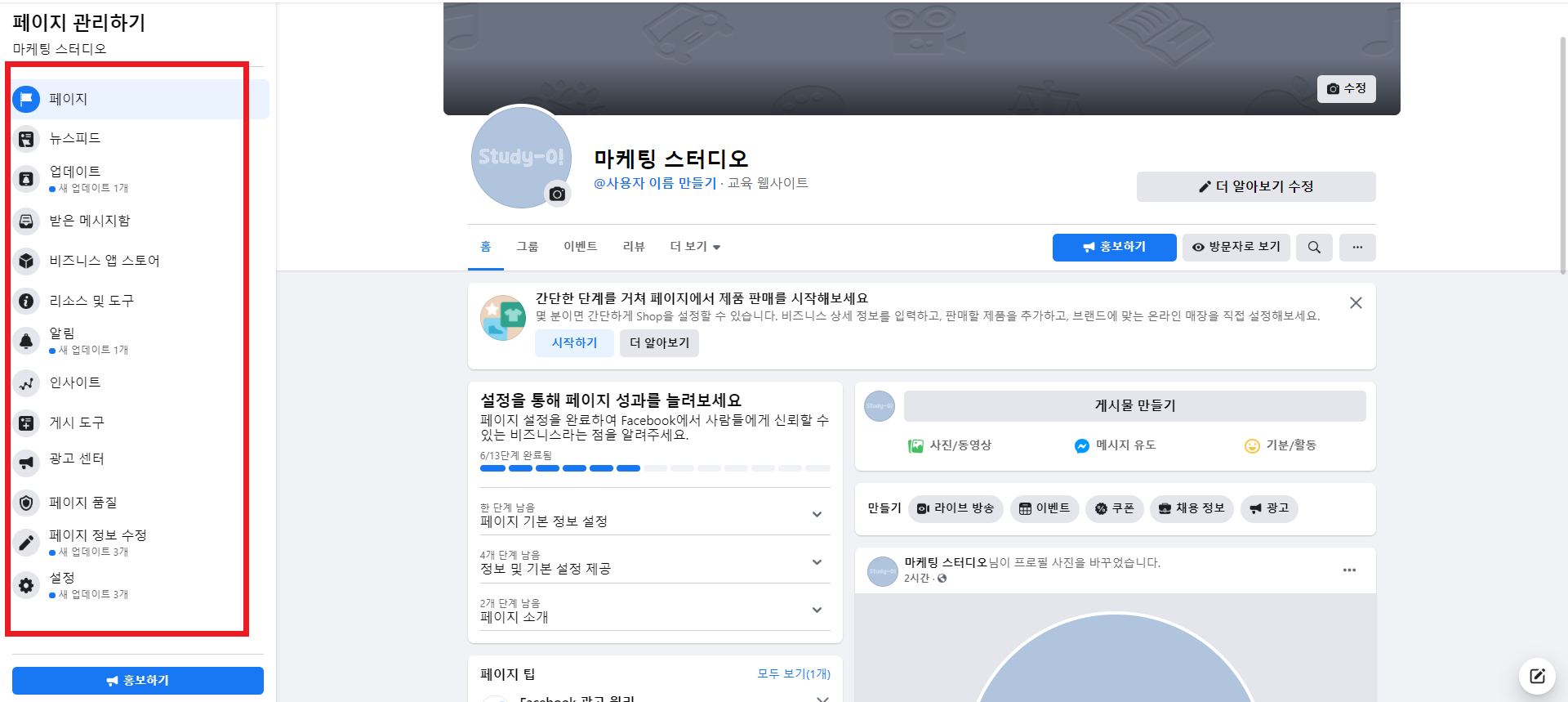This screenshot has height=702, width=1568.
Task: Open the three-dots page menu button
Action: pos(1357,248)
